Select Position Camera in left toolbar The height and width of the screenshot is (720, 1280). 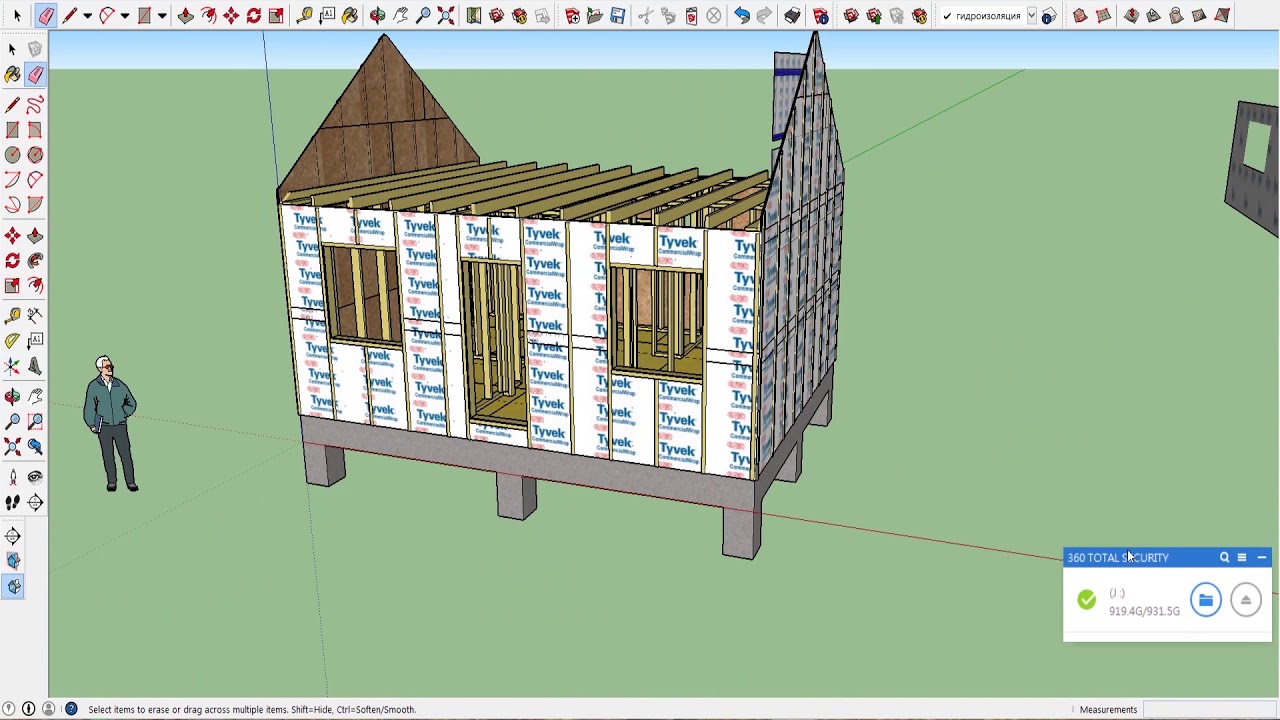click(x=12, y=477)
